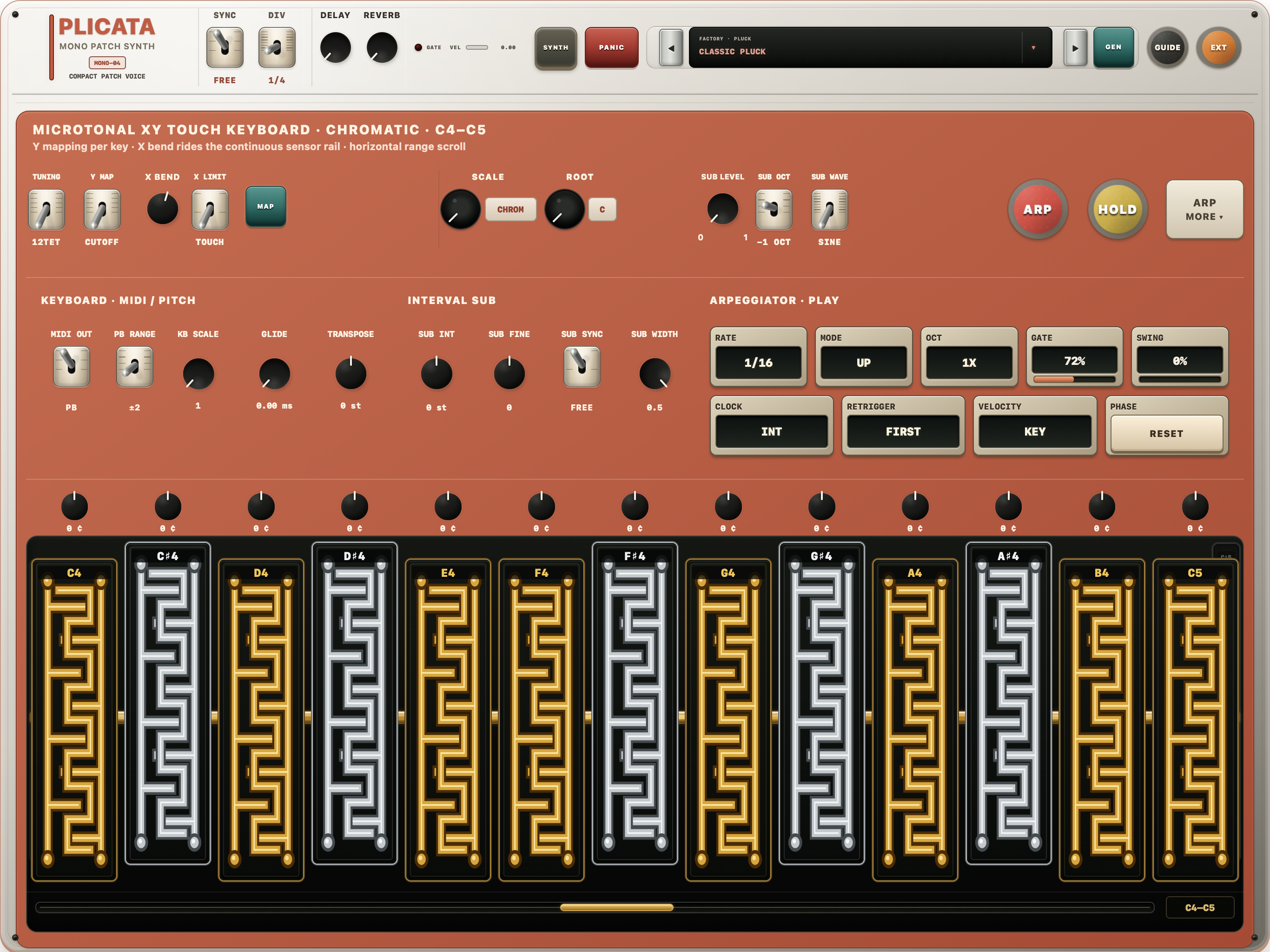Click the detune knob above F4
1270x952 pixels.
click(x=541, y=506)
